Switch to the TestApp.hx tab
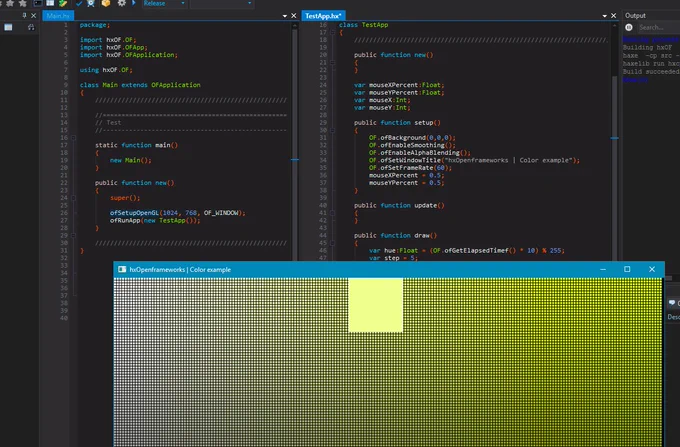The height and width of the screenshot is (447, 680). point(324,16)
